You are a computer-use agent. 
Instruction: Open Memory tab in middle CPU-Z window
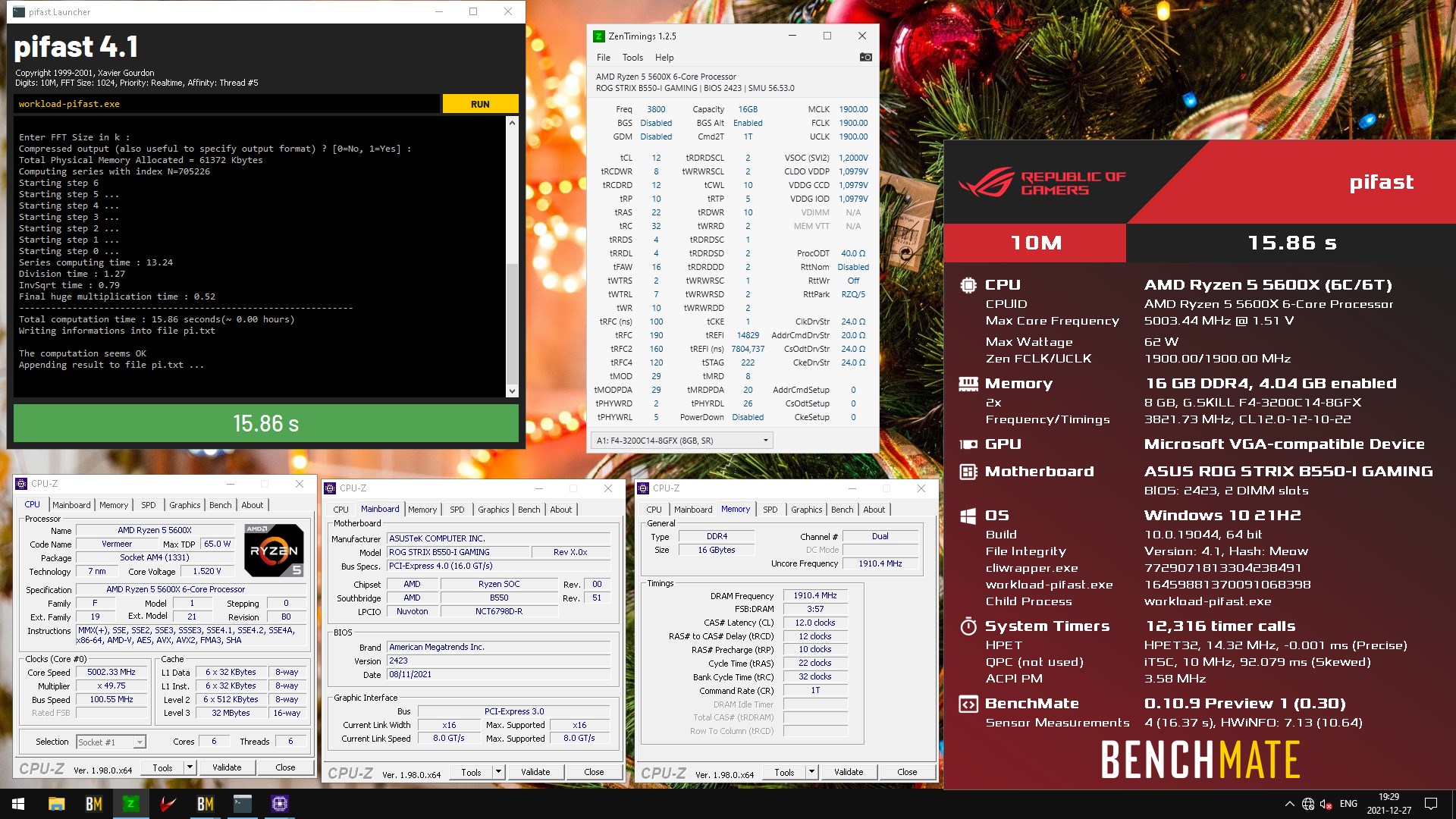[x=422, y=510]
